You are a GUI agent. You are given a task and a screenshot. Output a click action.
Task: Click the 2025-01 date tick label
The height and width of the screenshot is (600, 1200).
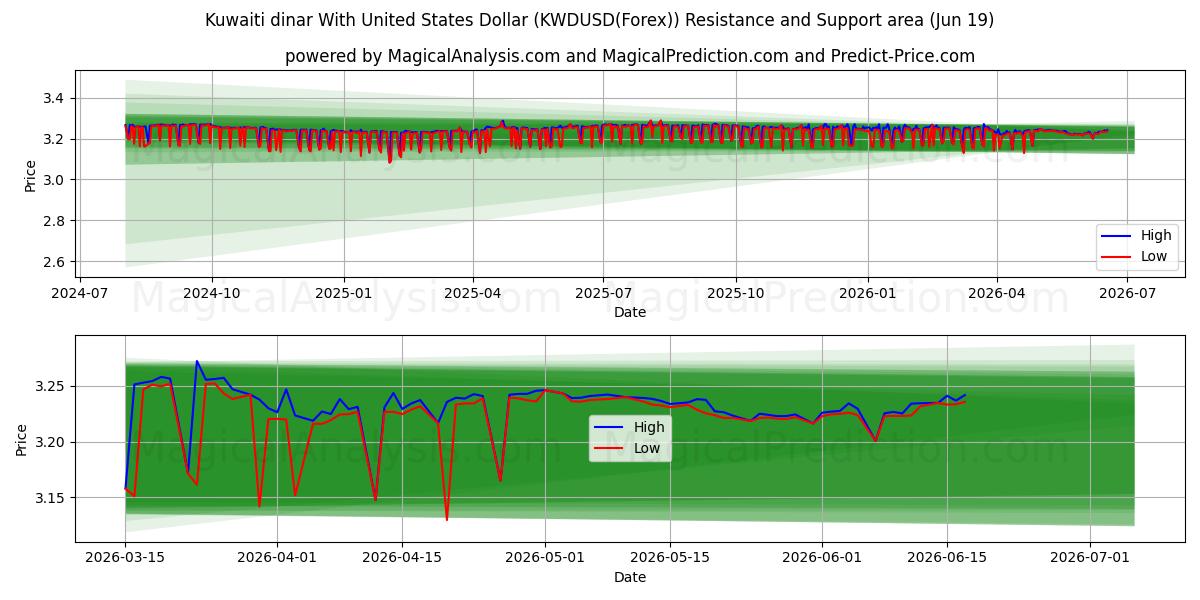(344, 293)
